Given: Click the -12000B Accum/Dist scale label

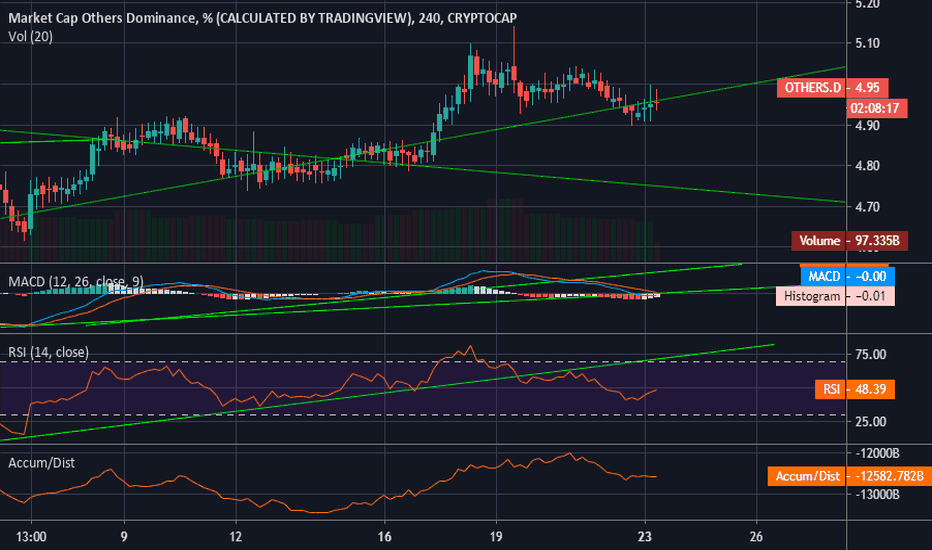Looking at the screenshot, I should click(877, 454).
